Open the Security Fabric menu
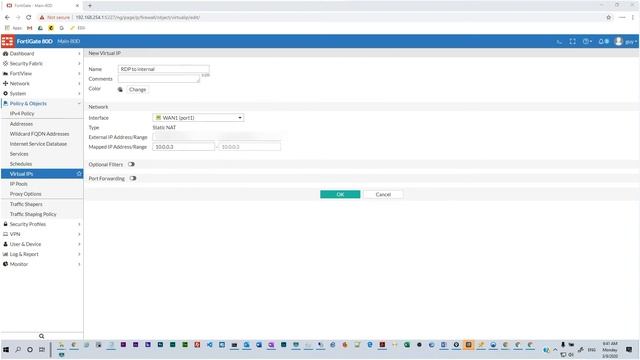The width and height of the screenshot is (640, 360). click(42, 64)
